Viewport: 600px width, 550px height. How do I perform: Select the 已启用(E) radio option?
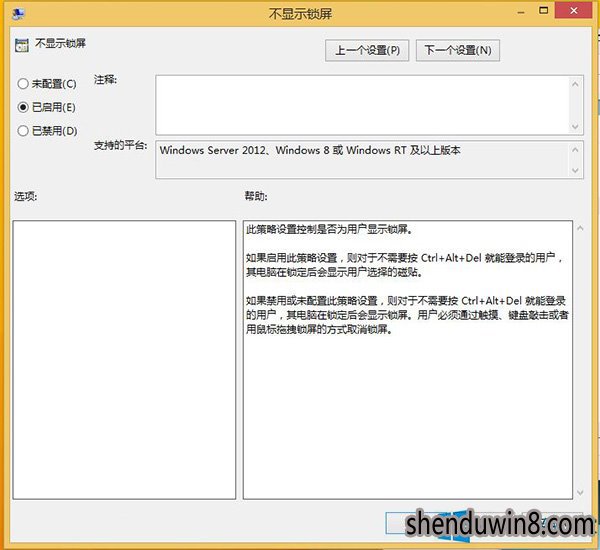tap(46, 107)
